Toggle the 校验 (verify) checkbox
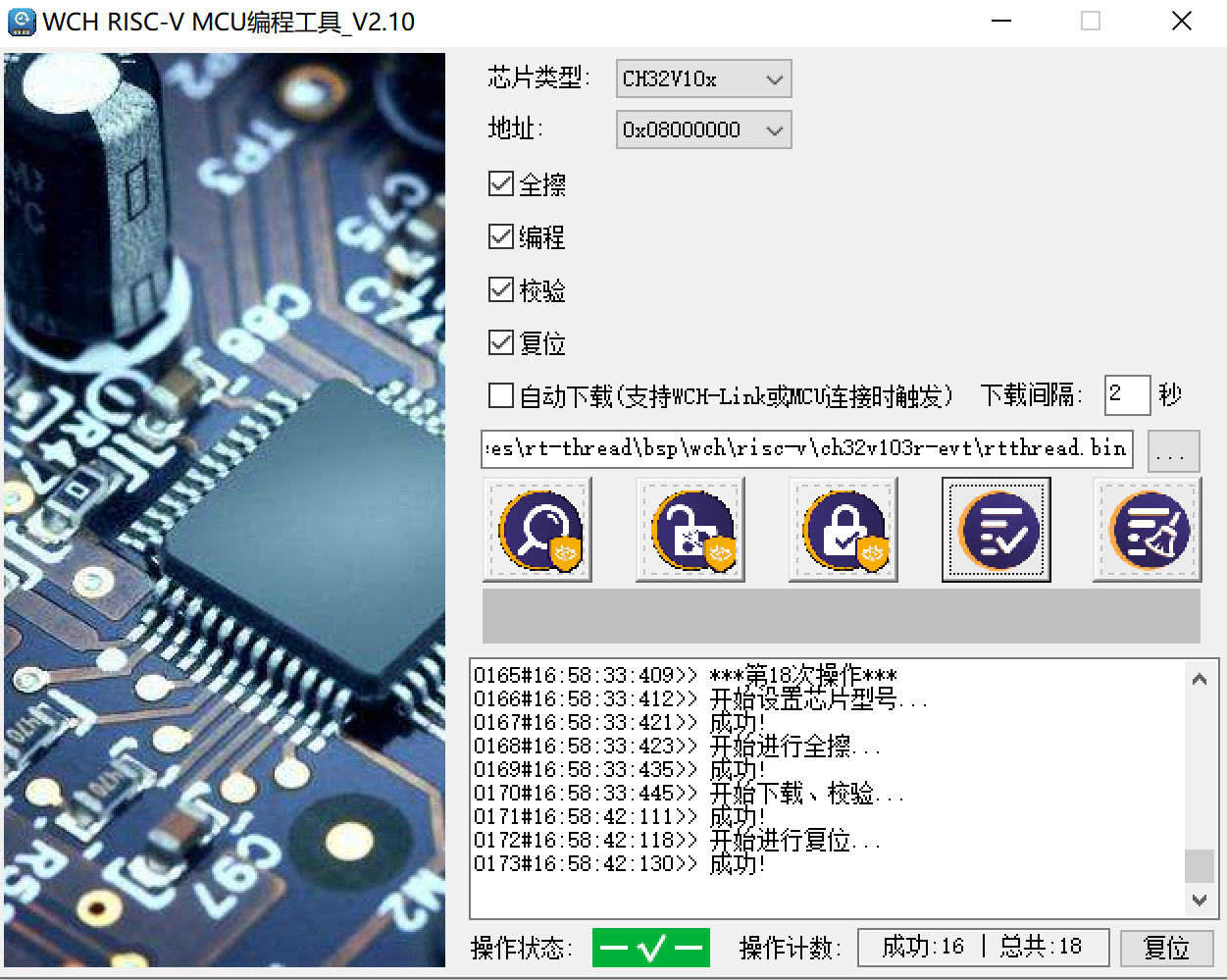This screenshot has width=1227, height=980. pos(501,290)
